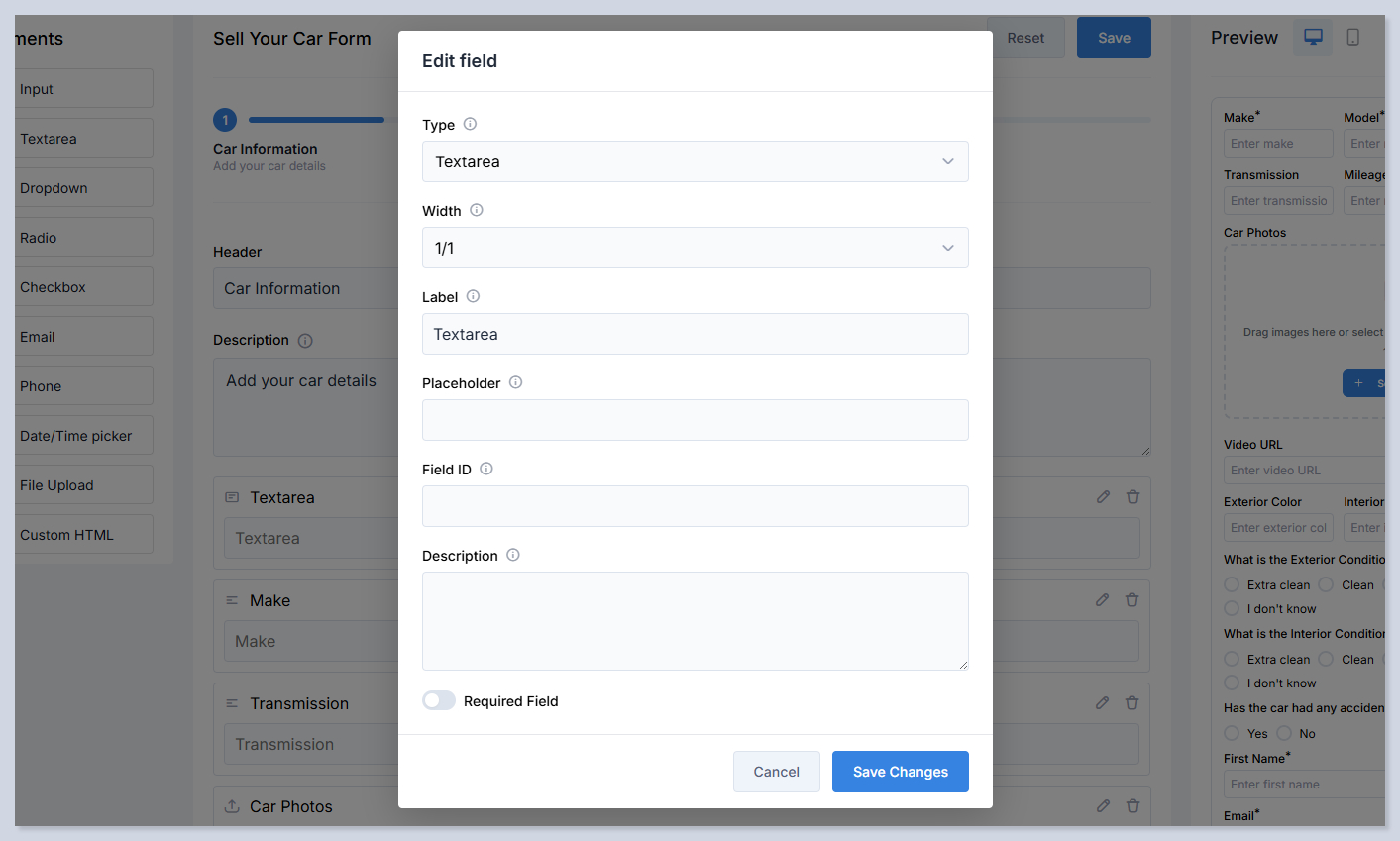Select Extra clean under Exterior Condition

click(1232, 584)
